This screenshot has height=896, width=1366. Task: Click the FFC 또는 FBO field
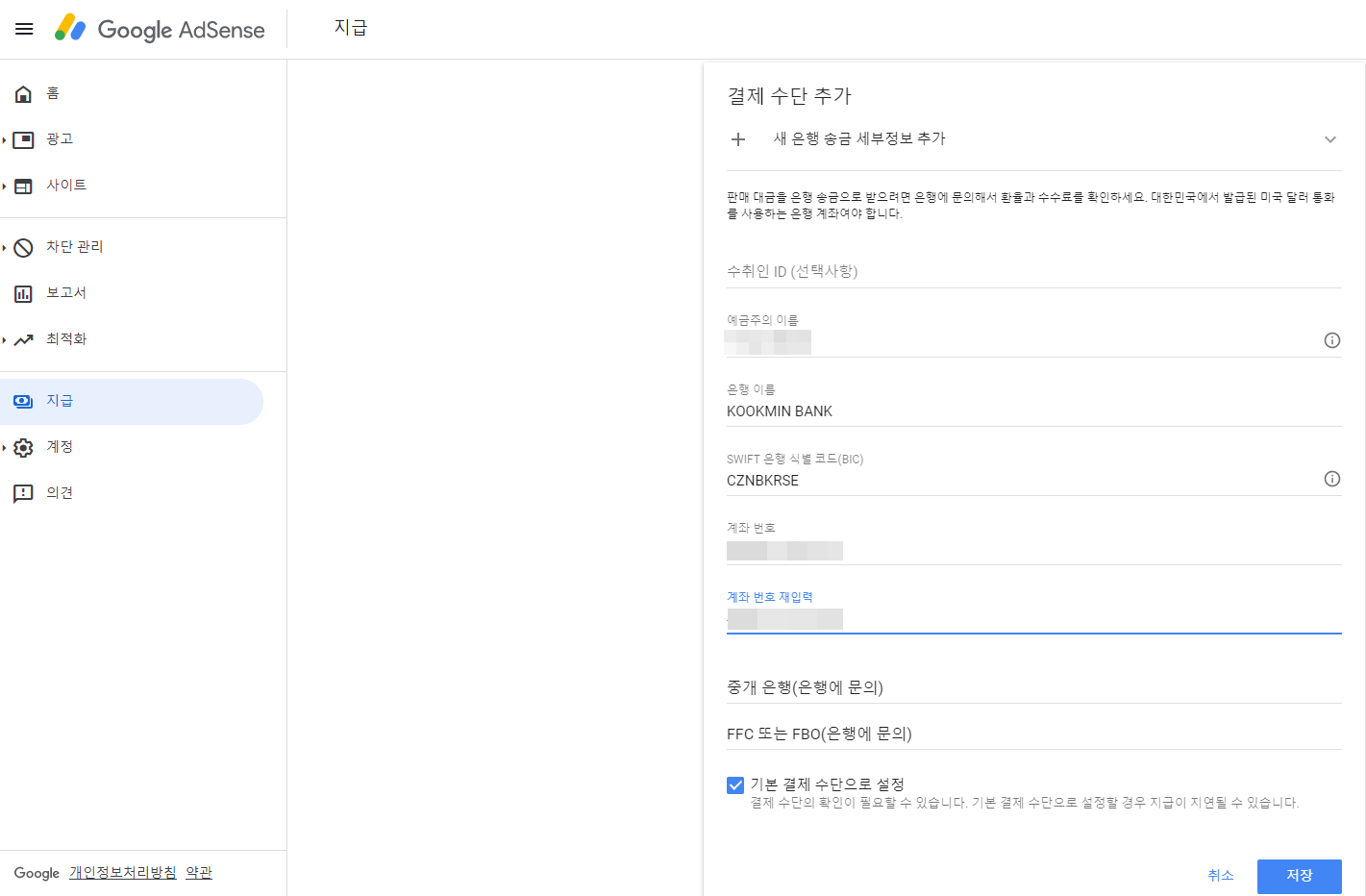[x=1034, y=734]
